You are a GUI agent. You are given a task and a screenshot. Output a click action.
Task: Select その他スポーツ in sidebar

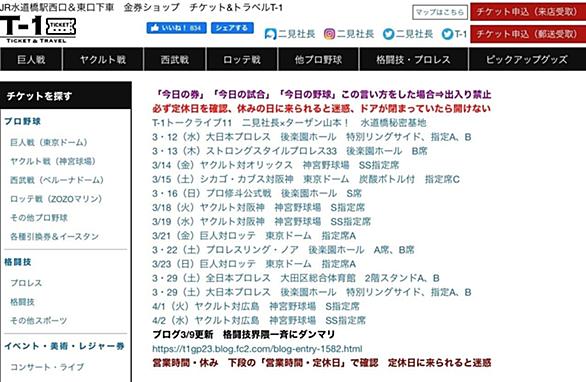(38, 320)
